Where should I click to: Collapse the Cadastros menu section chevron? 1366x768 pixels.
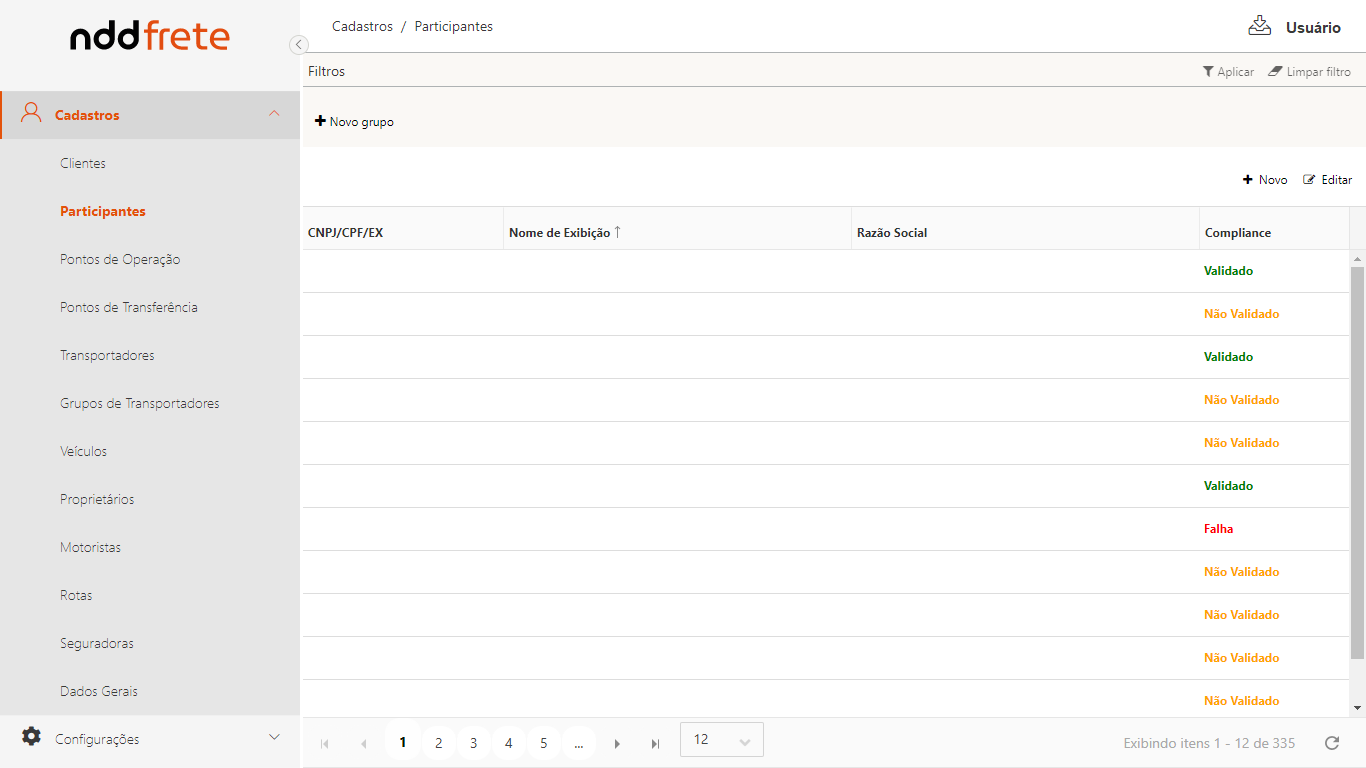[x=274, y=114]
